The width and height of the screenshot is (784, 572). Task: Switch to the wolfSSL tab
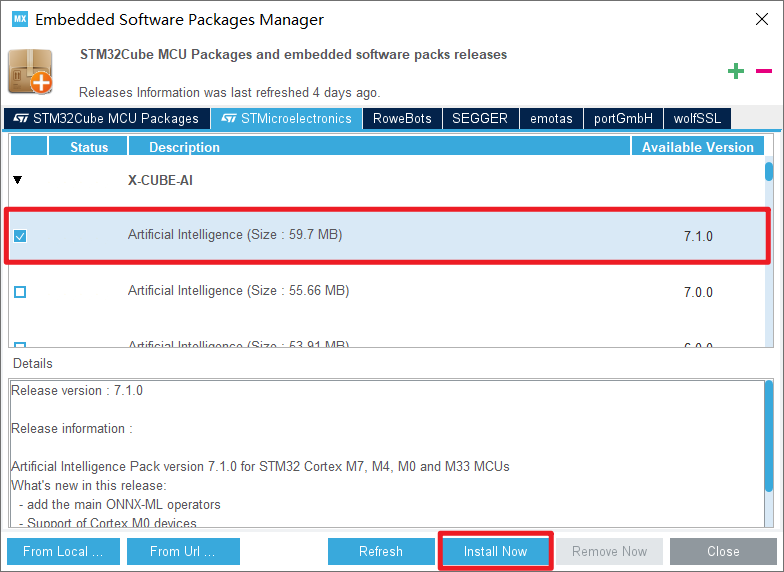[697, 118]
